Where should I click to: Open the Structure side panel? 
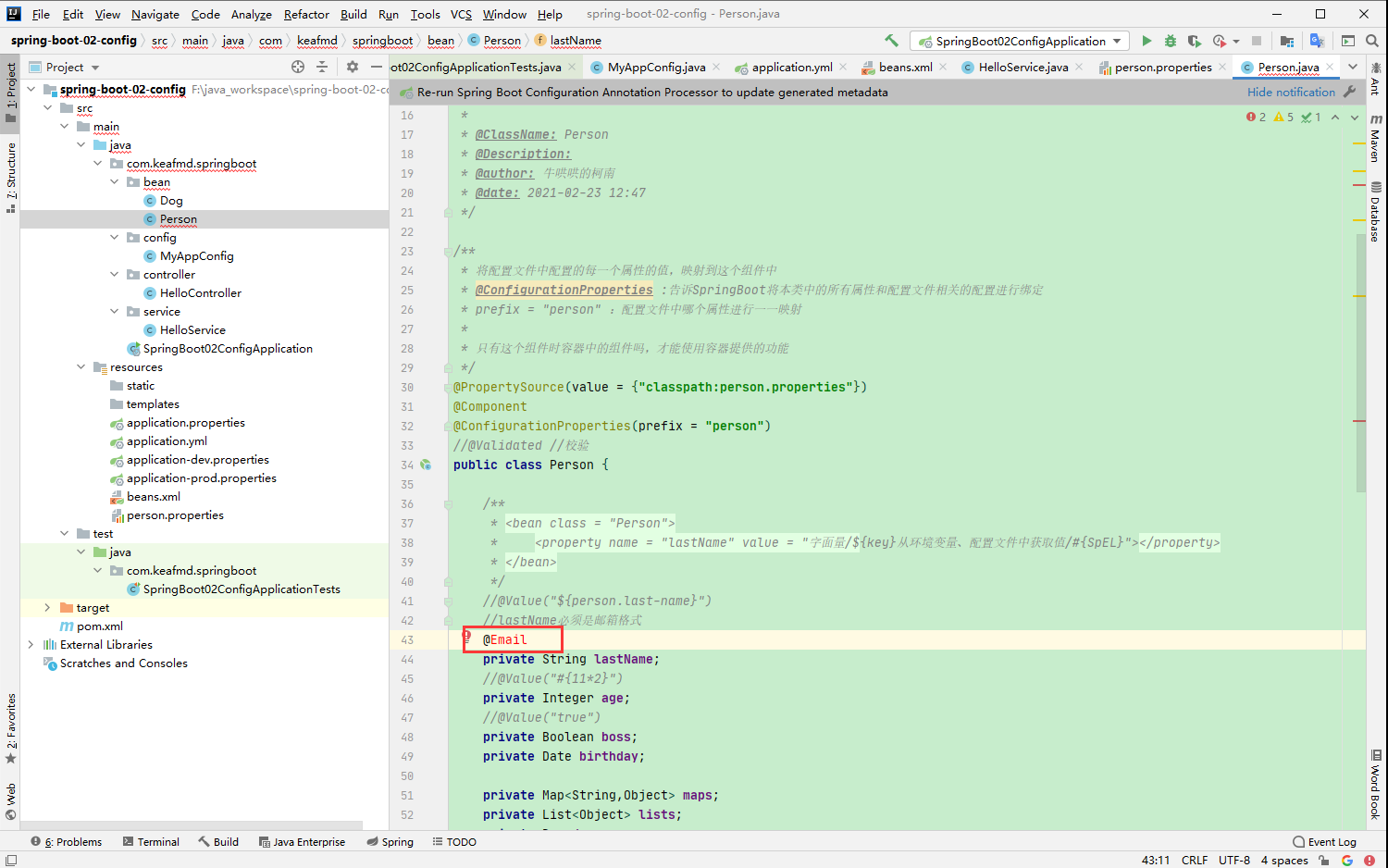(11, 177)
